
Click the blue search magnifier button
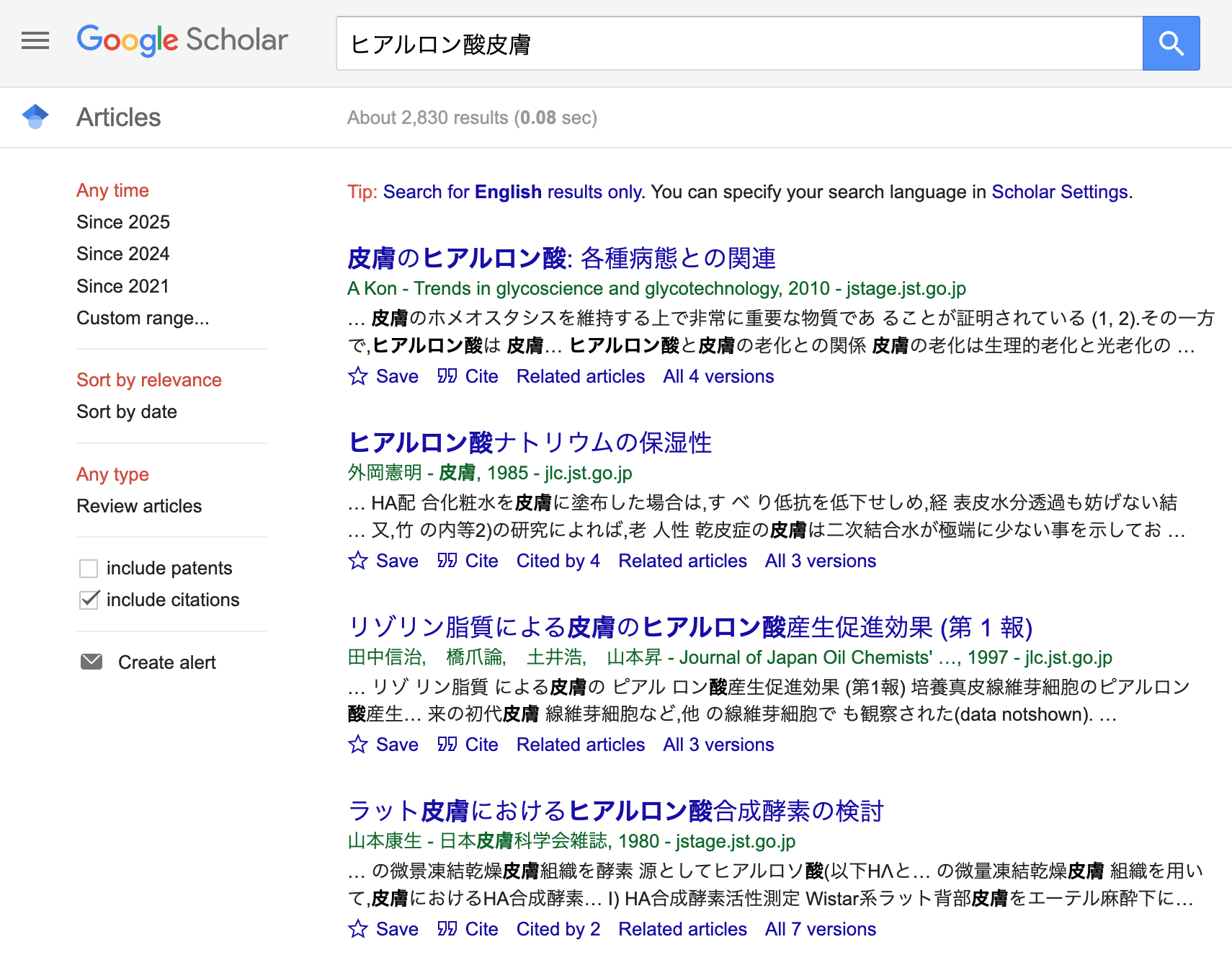click(x=1171, y=43)
